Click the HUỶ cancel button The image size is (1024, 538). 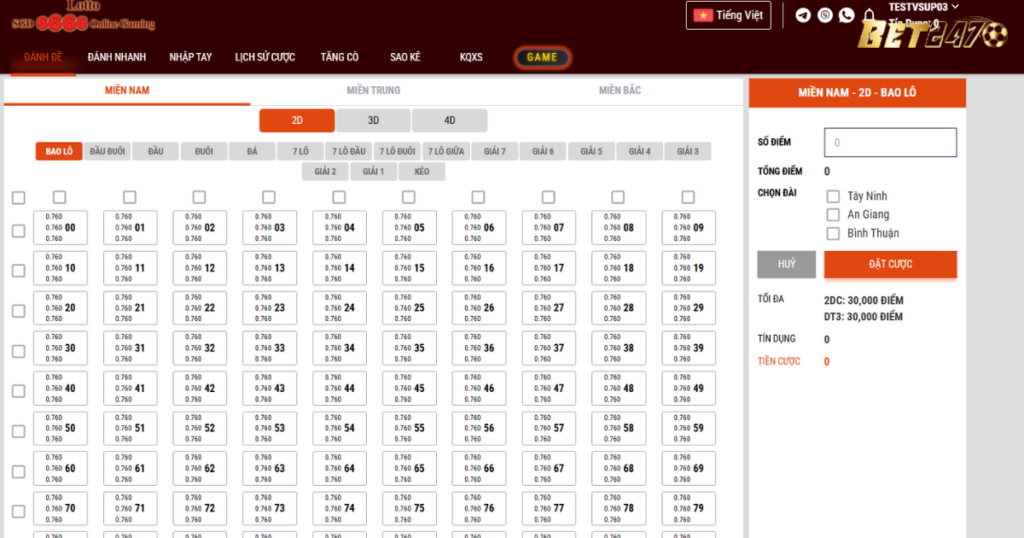point(786,264)
